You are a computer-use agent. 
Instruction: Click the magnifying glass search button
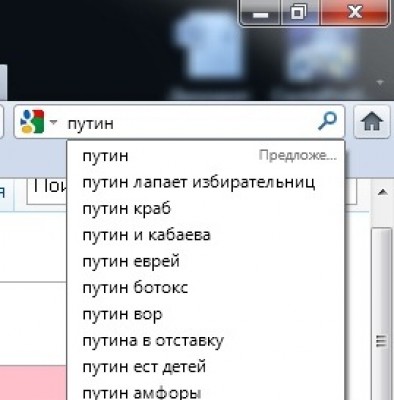click(327, 121)
